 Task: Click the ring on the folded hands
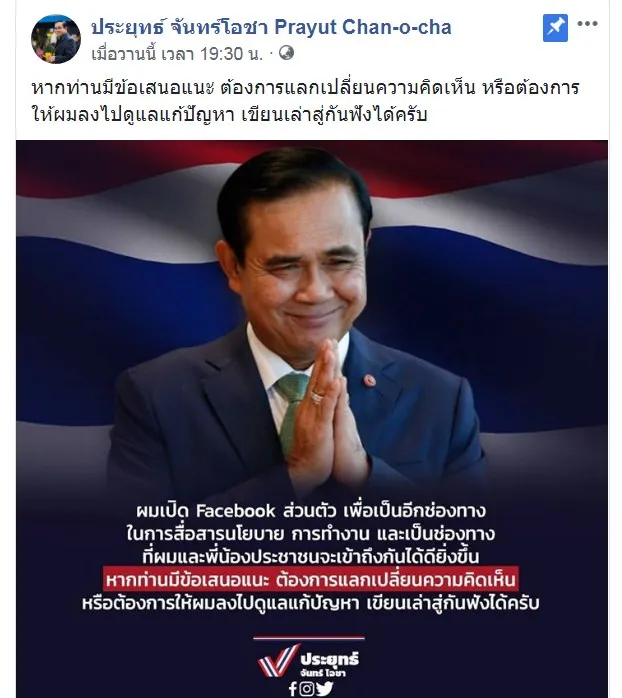click(317, 397)
